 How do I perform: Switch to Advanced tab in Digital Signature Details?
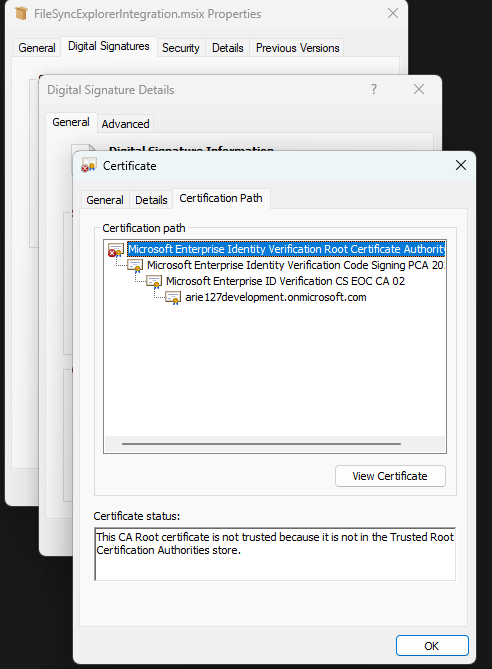125,124
